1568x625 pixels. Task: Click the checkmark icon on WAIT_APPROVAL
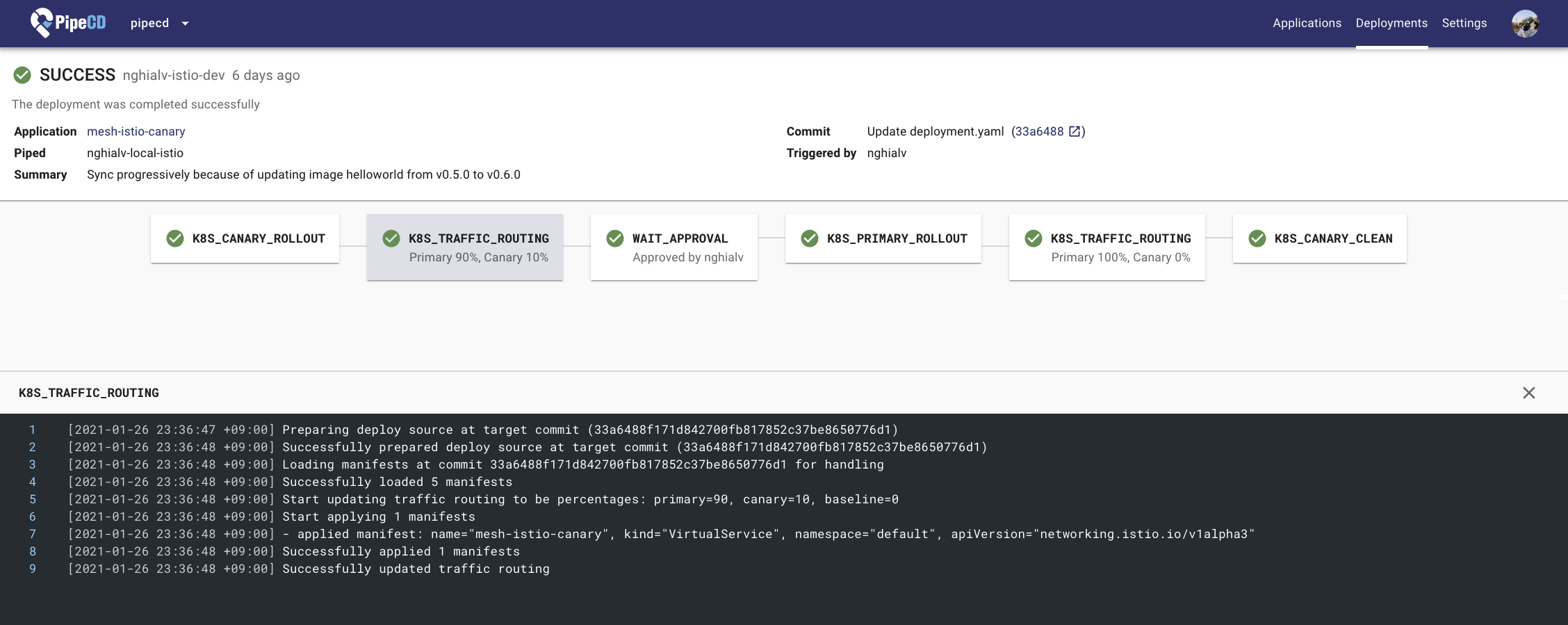[x=615, y=238]
